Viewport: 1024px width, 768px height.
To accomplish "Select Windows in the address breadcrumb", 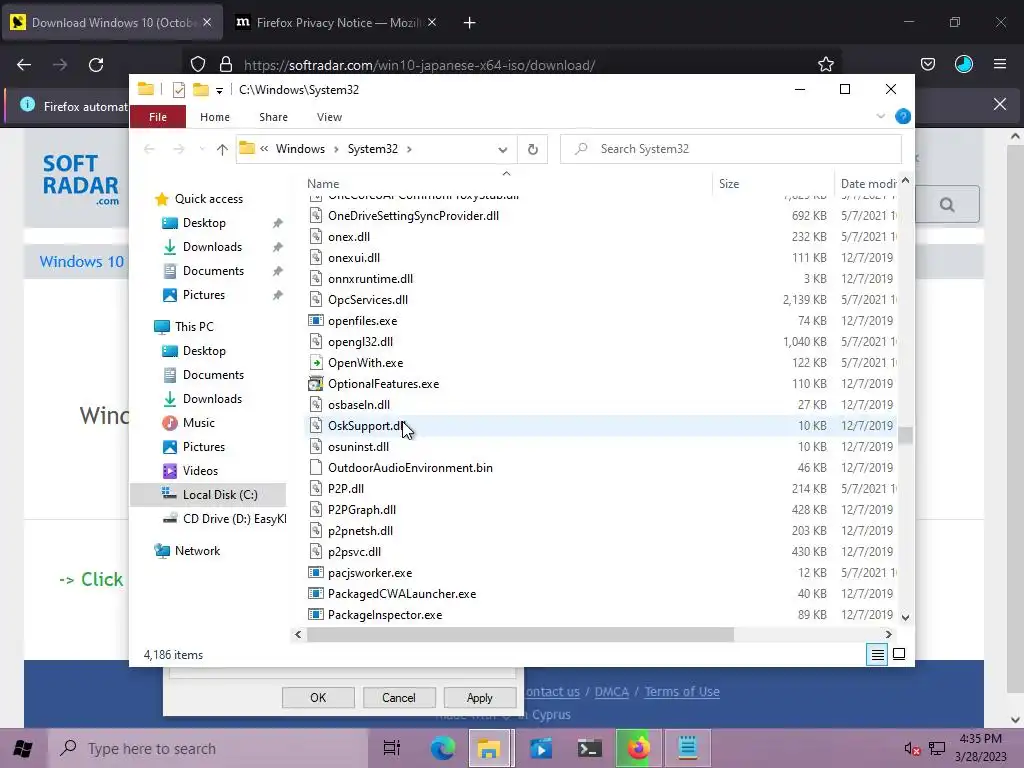I will 300,149.
